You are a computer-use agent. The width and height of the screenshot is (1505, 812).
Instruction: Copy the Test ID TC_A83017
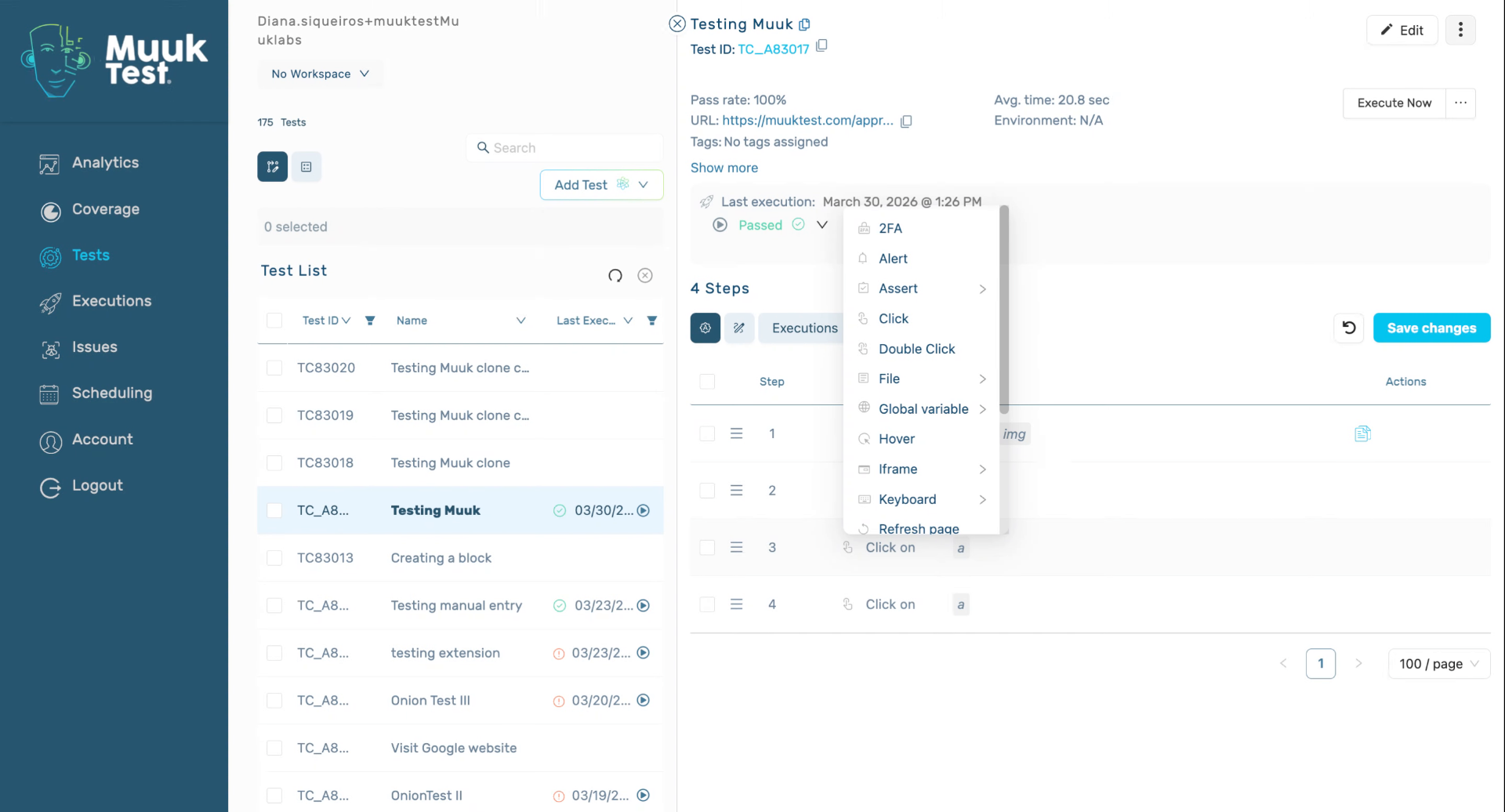tap(821, 46)
